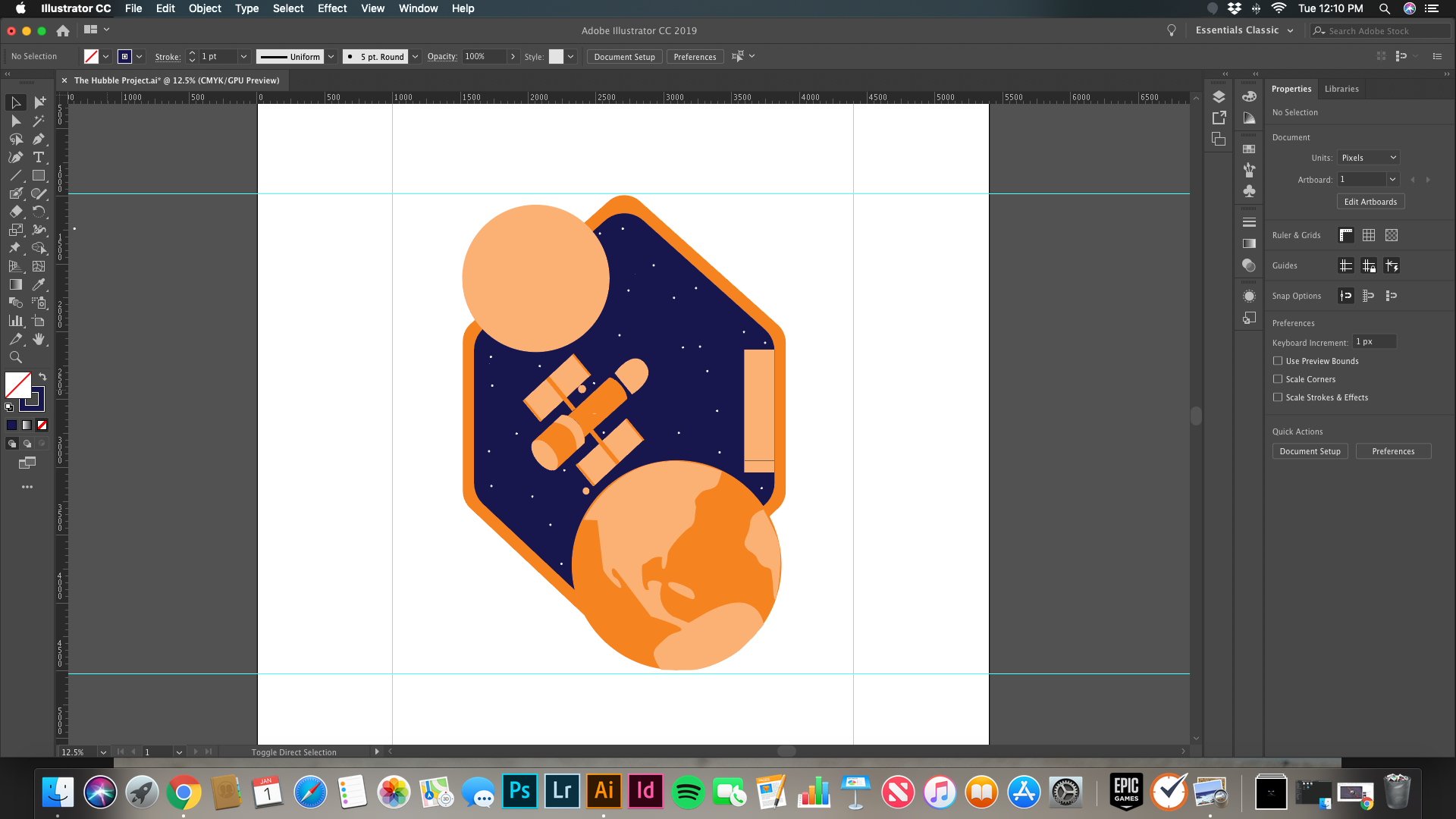Viewport: 1456px width, 819px height.
Task: Open the Stroke panel lines icon
Action: 1249,222
